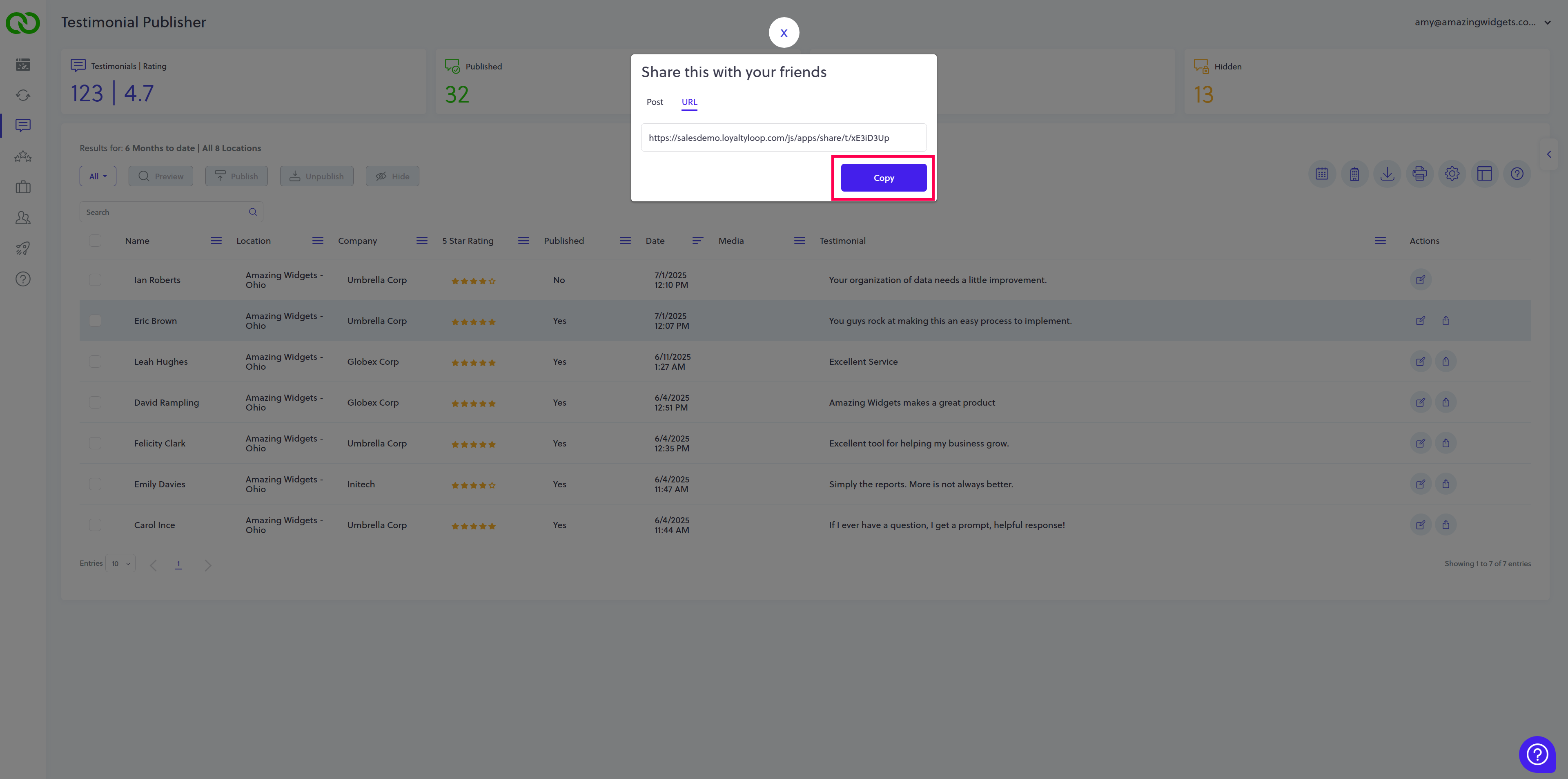Viewport: 1568px width, 779px height.
Task: Close the share dialog with the X button
Action: point(784,33)
